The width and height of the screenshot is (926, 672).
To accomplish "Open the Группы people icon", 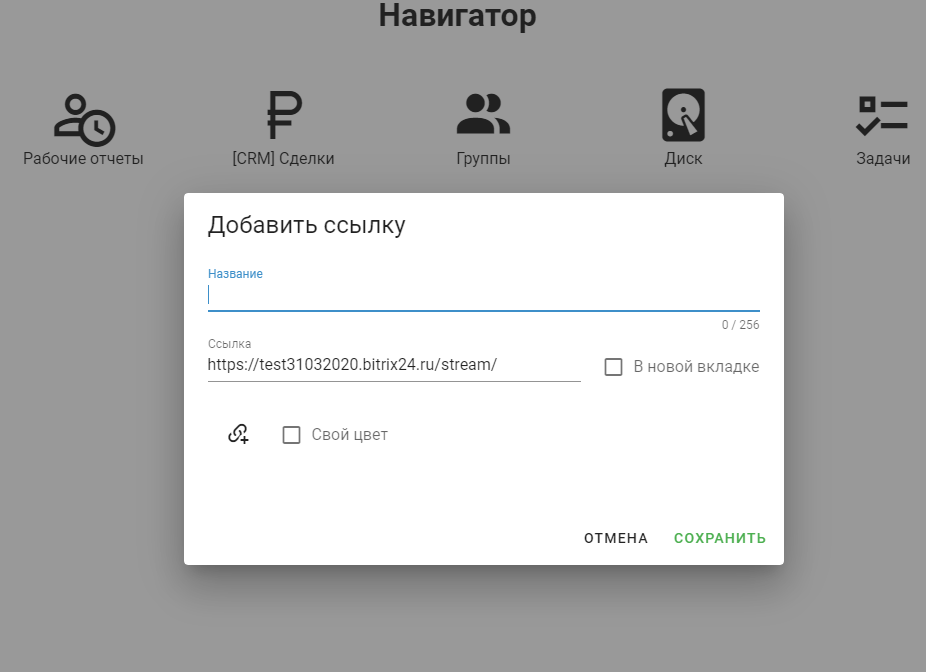I will click(x=483, y=114).
